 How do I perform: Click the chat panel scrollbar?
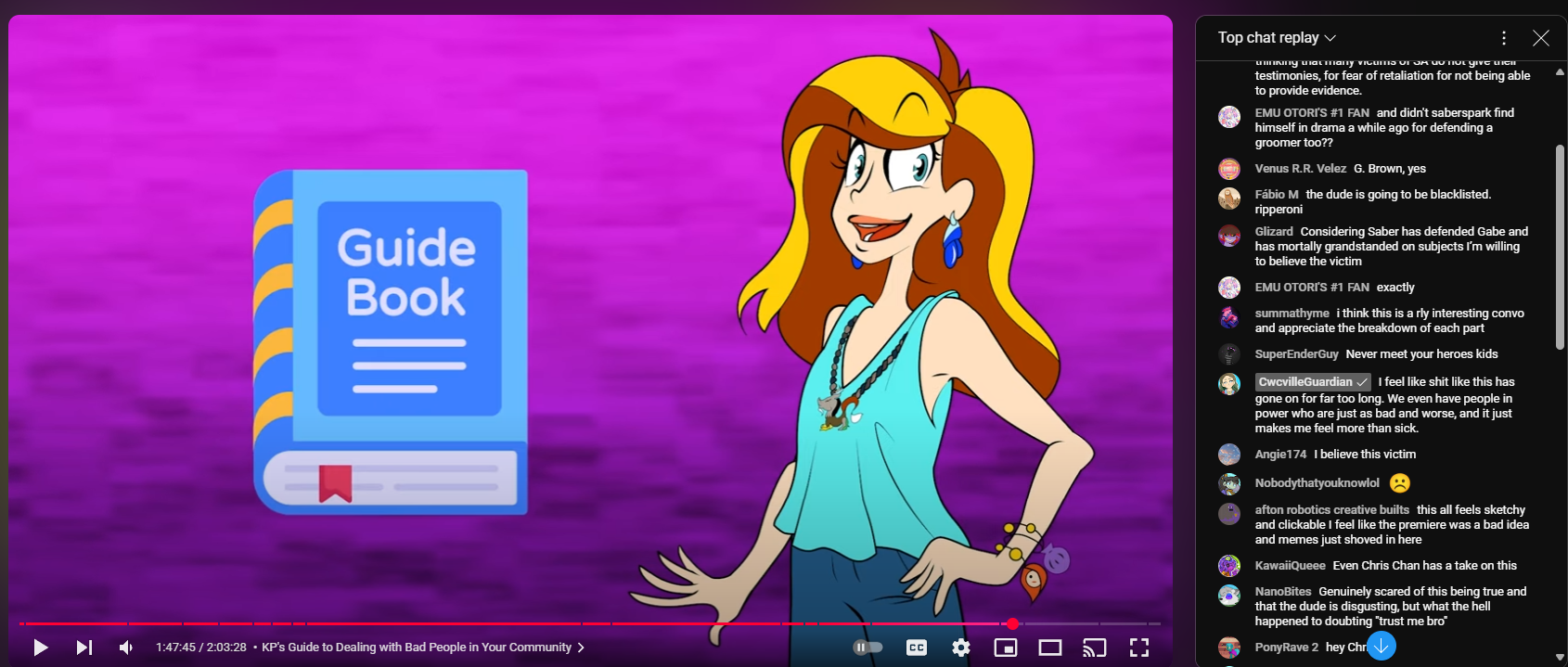pyautogui.click(x=1561, y=246)
